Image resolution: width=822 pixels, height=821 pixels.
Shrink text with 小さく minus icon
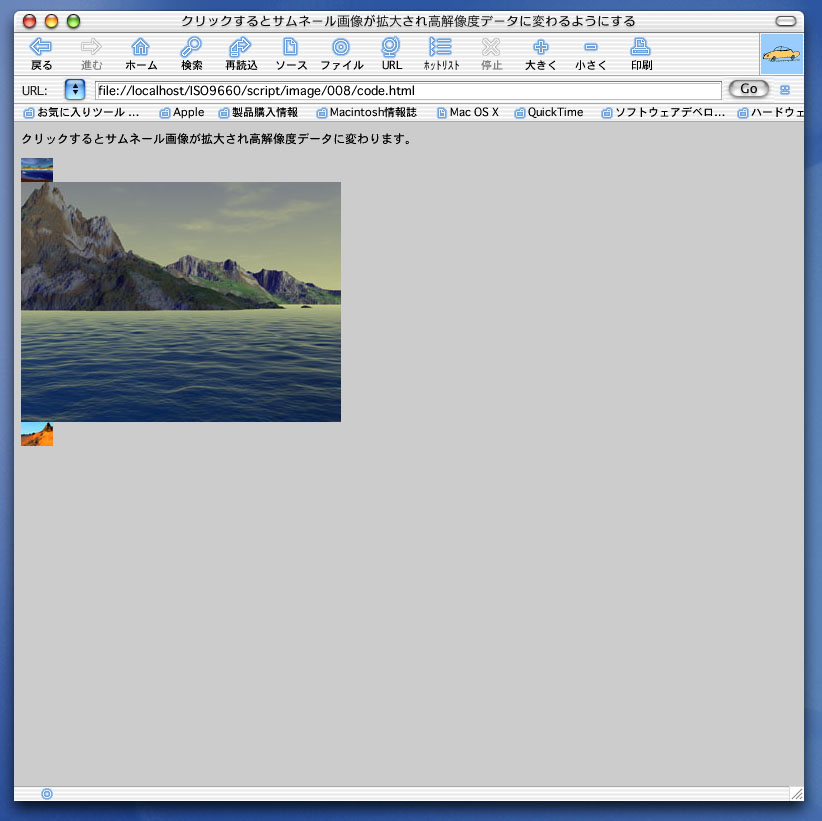(591, 47)
